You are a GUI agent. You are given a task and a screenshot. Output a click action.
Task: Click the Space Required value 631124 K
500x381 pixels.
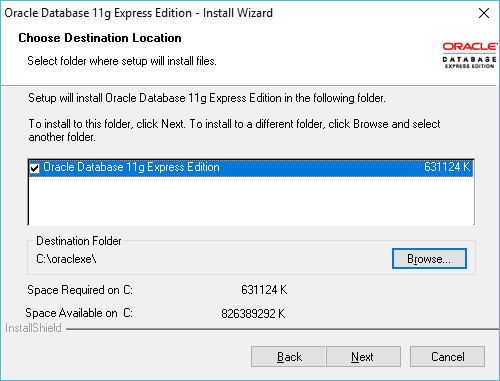tap(264, 290)
